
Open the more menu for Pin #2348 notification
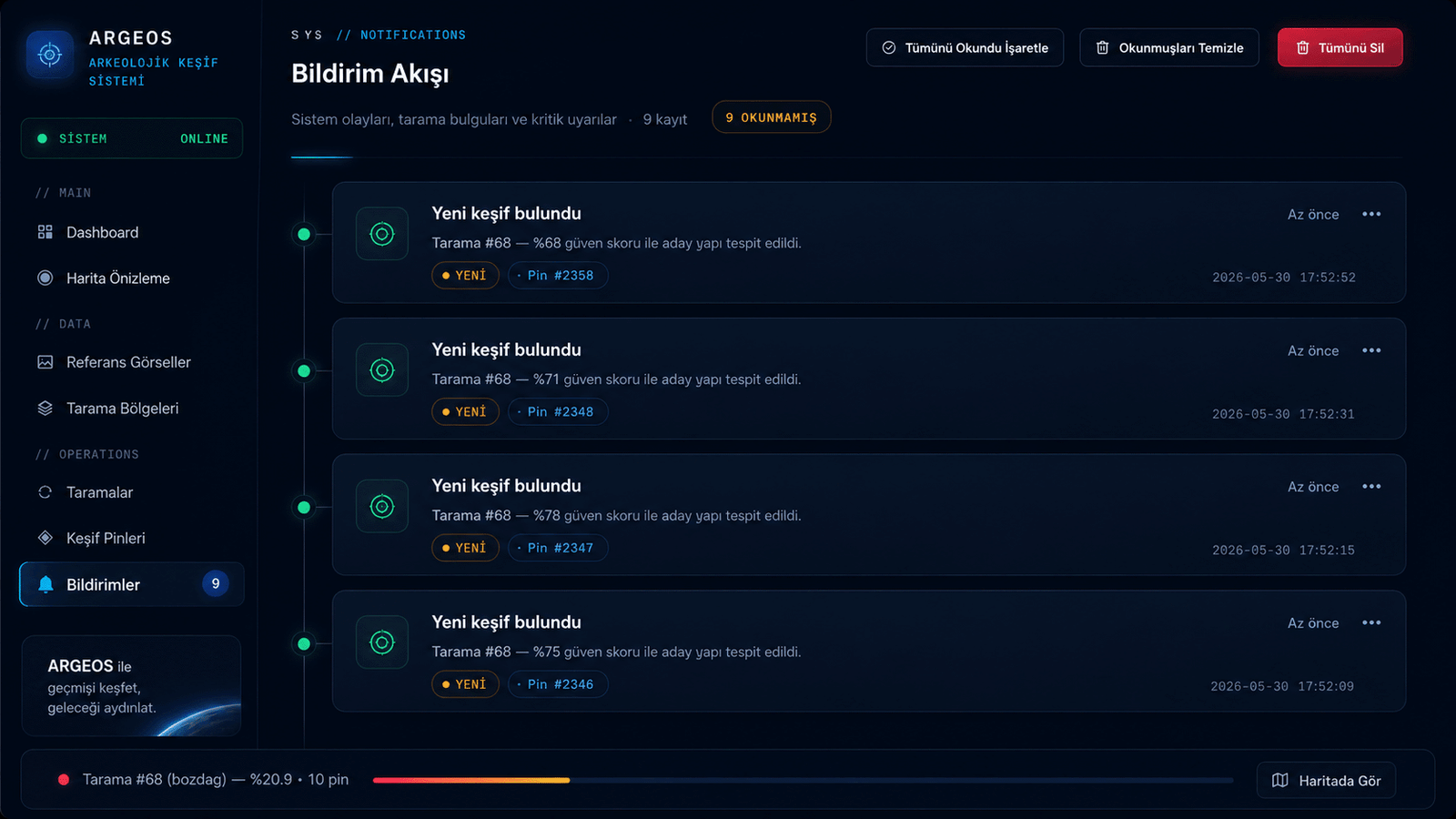click(x=1371, y=350)
